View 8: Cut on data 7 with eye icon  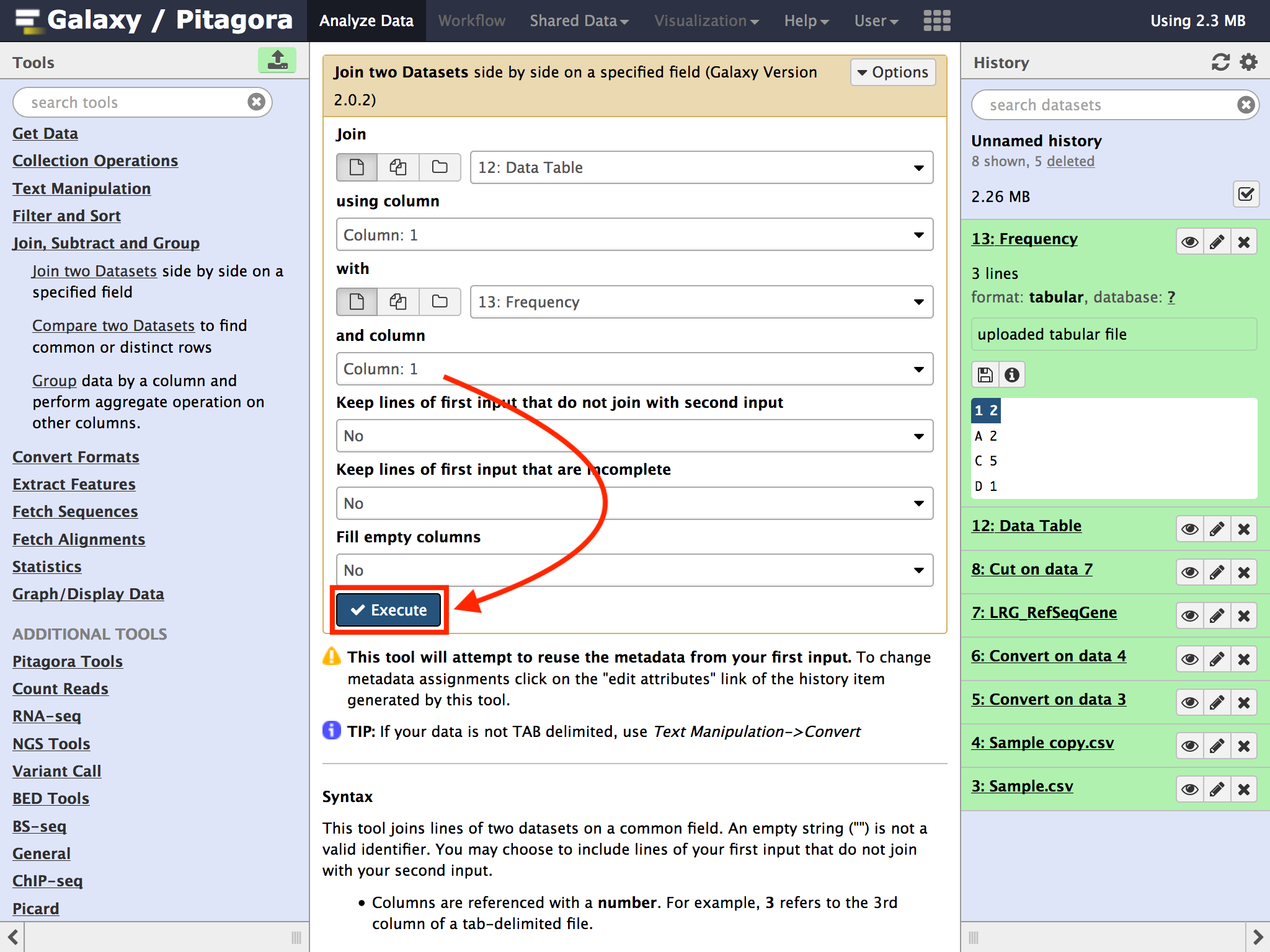tap(1189, 573)
